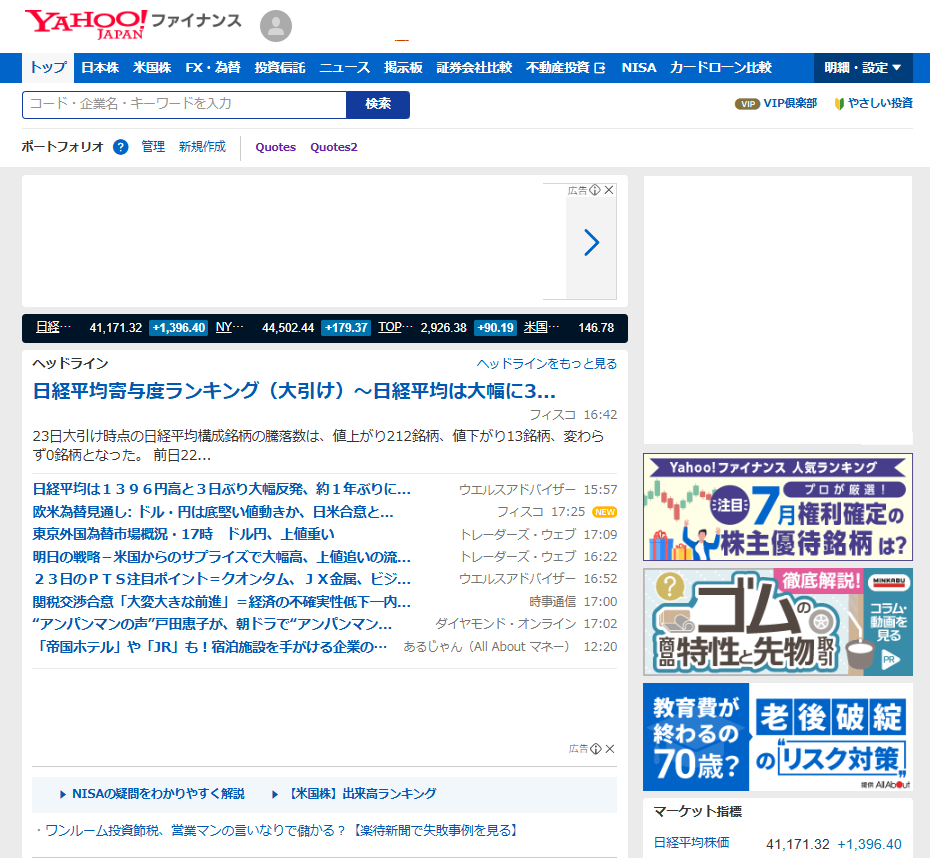Open the 米国株 menu

152,68
